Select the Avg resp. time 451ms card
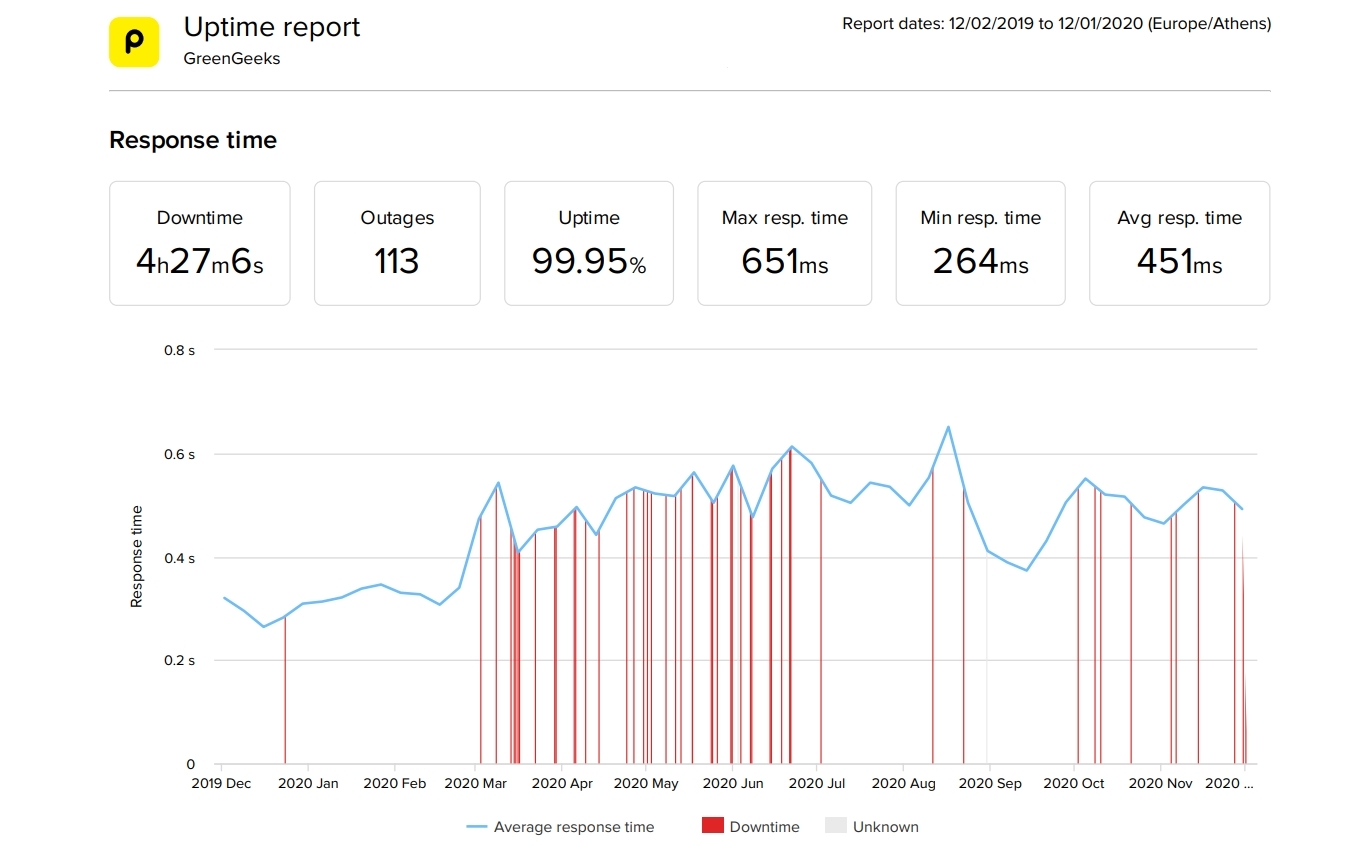The width and height of the screenshot is (1364, 850). (x=1180, y=243)
